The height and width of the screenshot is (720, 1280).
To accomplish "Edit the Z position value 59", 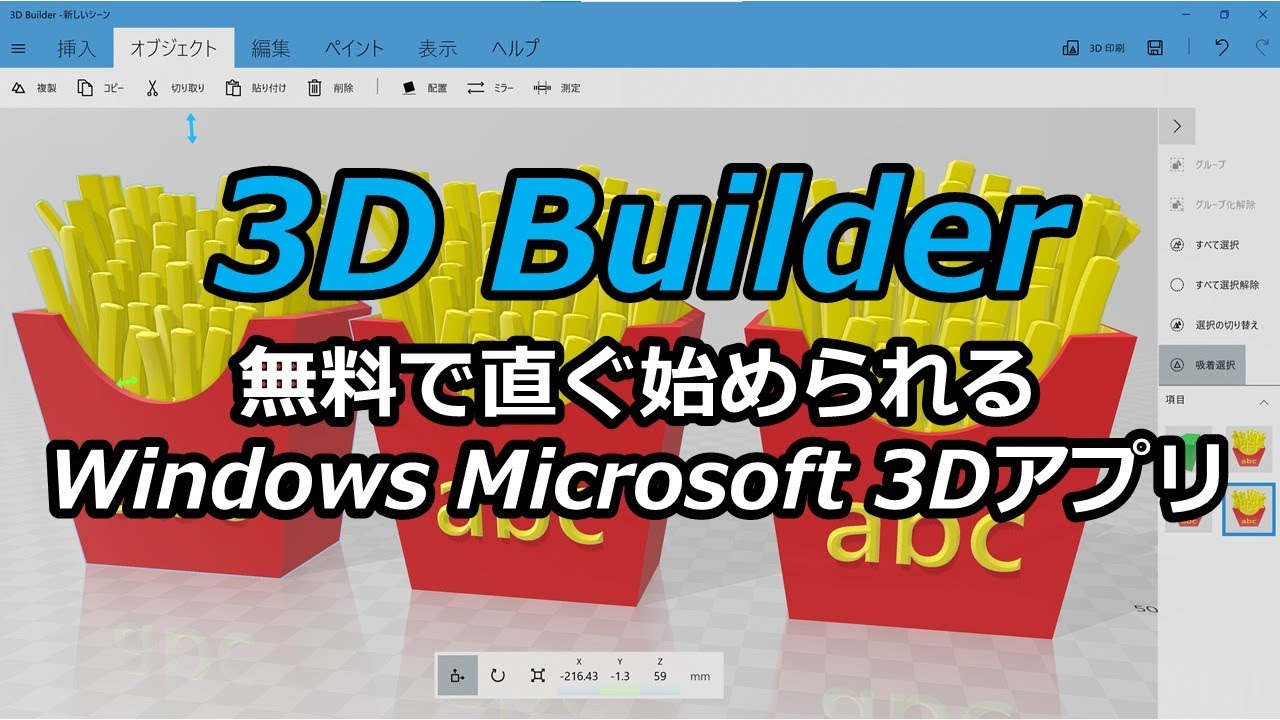I will click(x=660, y=676).
